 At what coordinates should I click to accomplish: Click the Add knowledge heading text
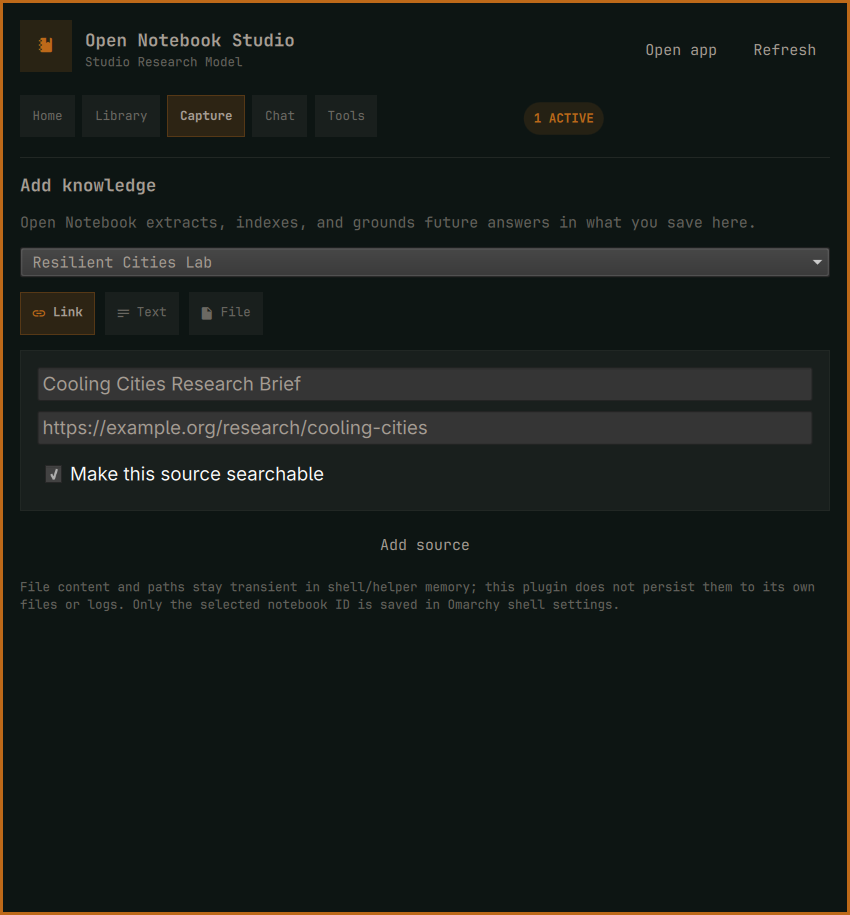[88, 186]
